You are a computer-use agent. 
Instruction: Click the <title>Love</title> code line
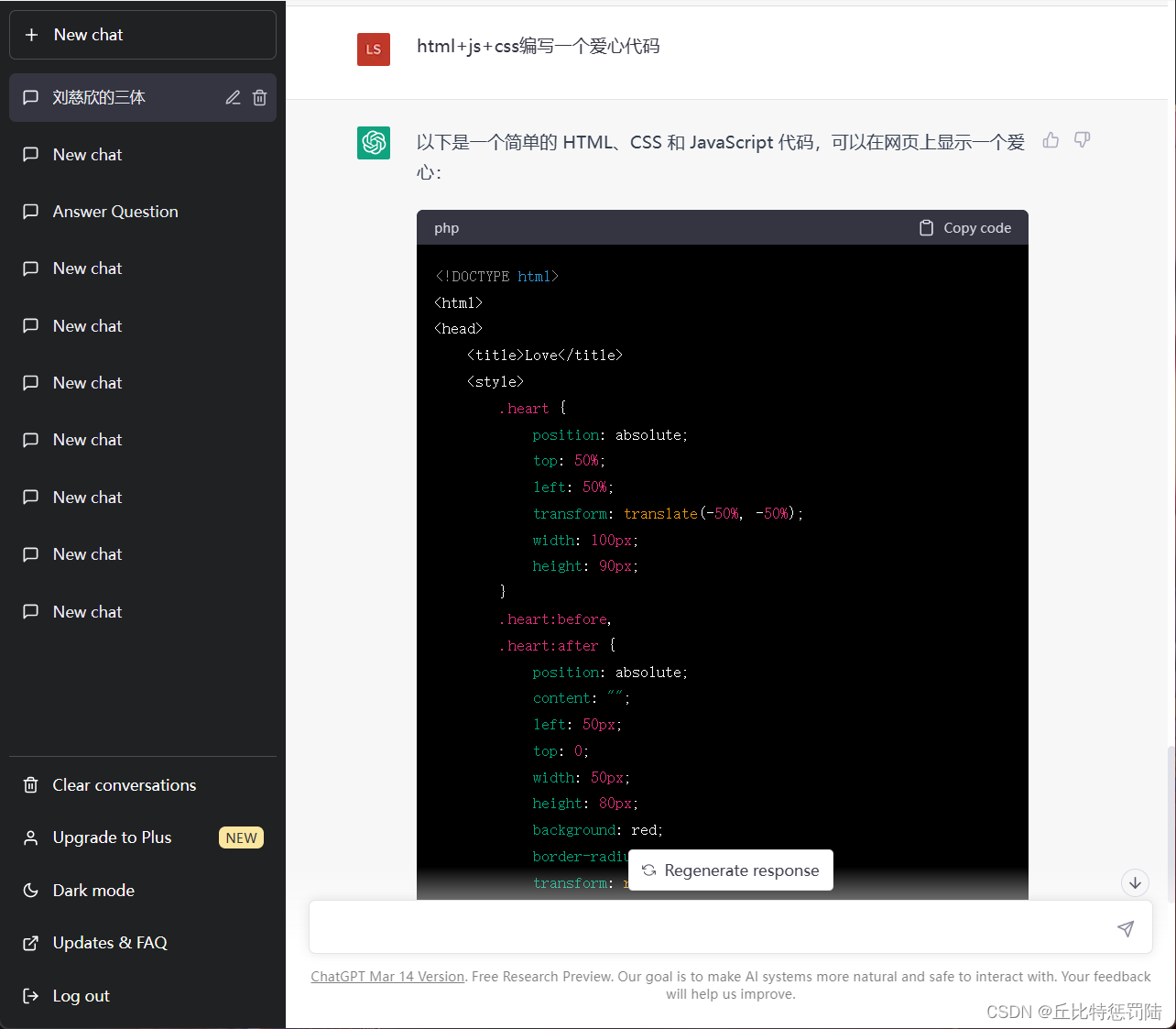pyautogui.click(x=544, y=356)
